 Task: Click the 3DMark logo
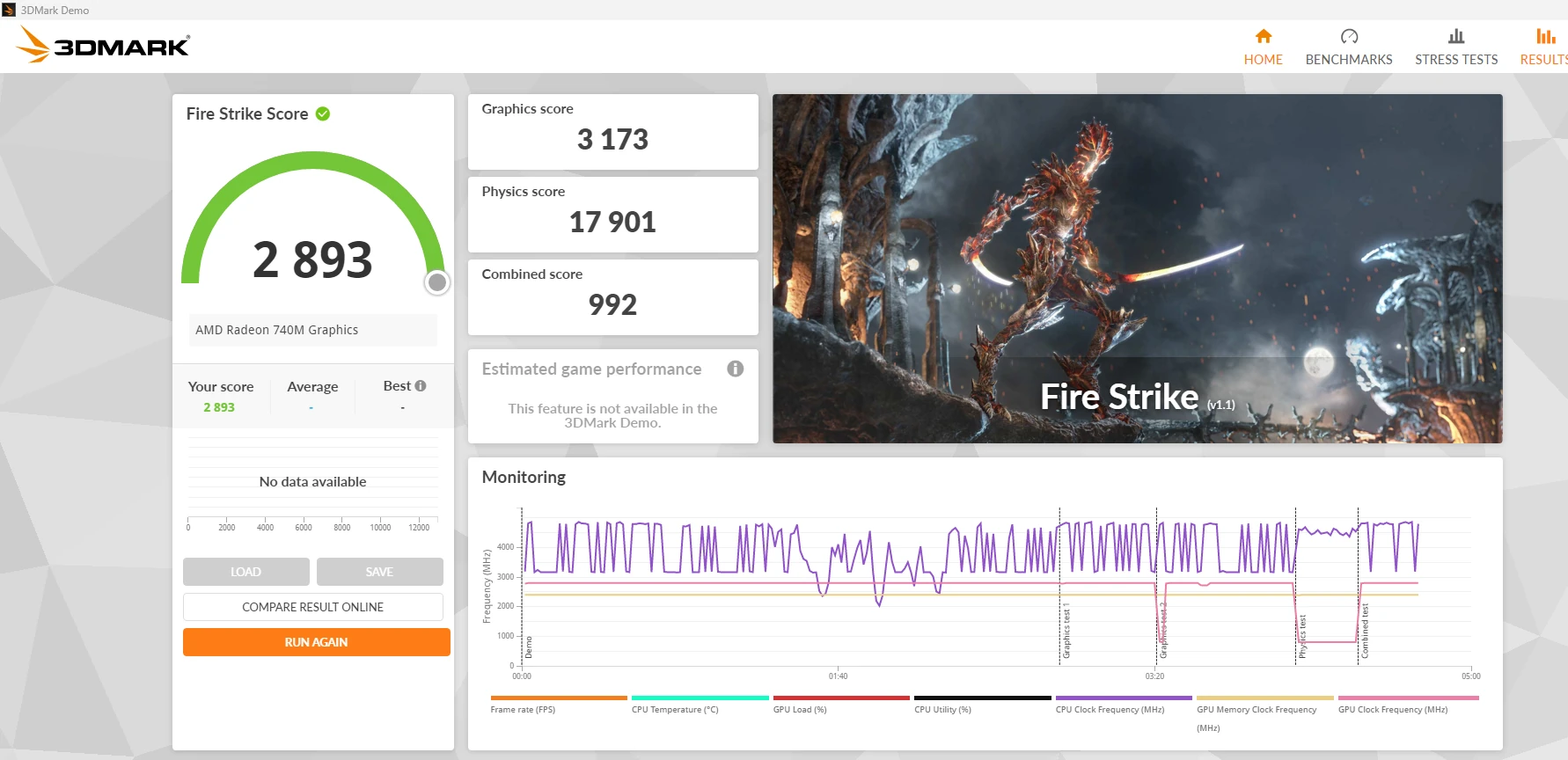click(103, 45)
